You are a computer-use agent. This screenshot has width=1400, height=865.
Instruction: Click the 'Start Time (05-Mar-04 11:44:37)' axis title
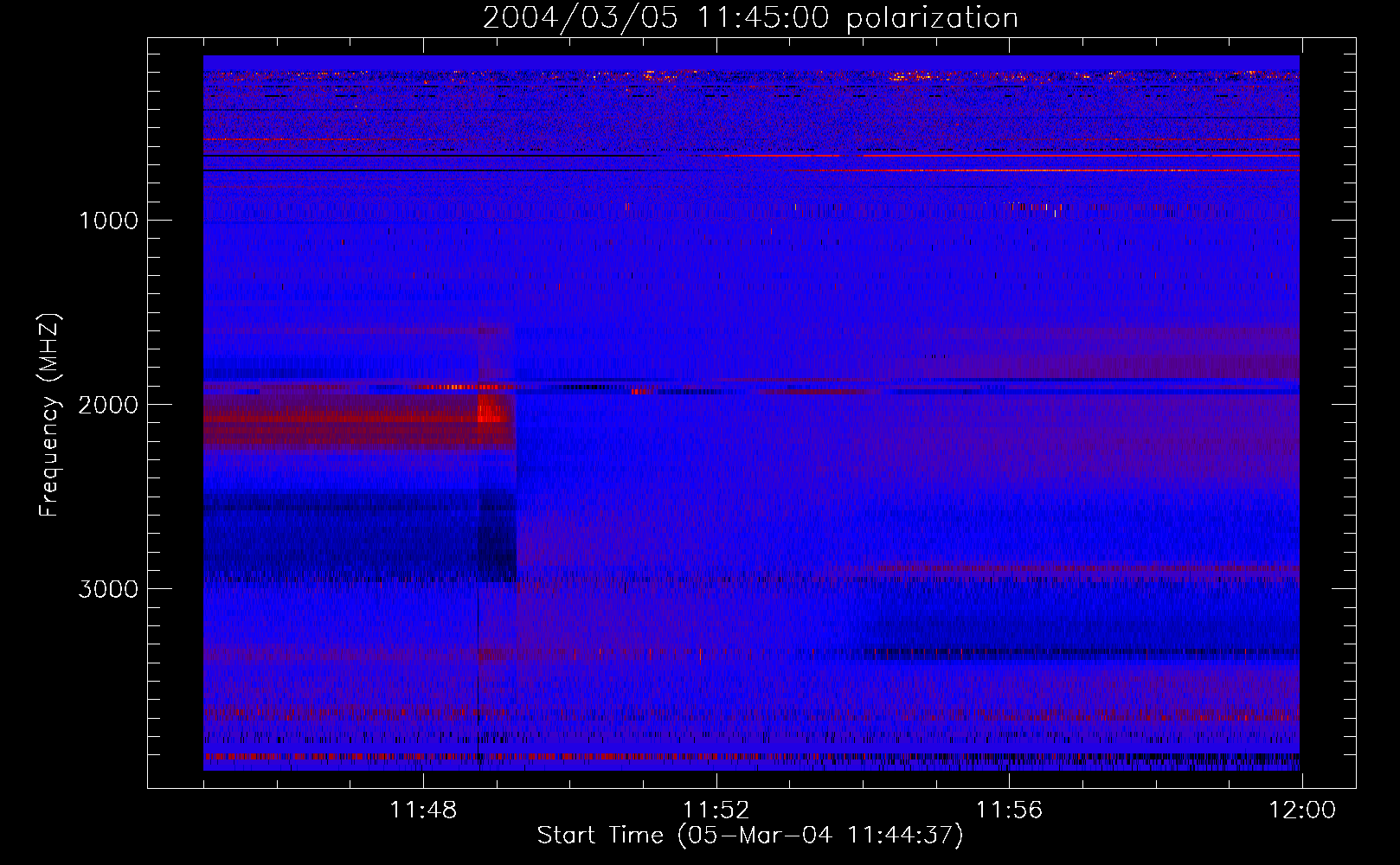750,836
